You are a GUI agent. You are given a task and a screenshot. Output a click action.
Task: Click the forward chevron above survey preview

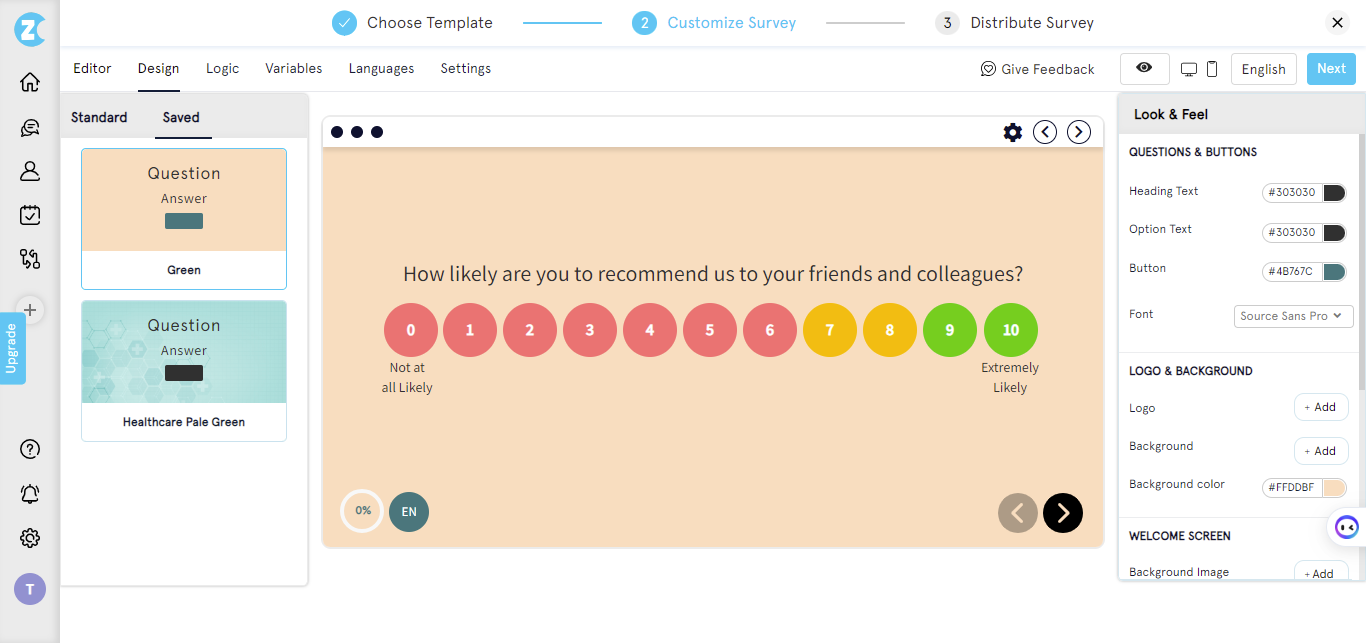click(x=1078, y=131)
